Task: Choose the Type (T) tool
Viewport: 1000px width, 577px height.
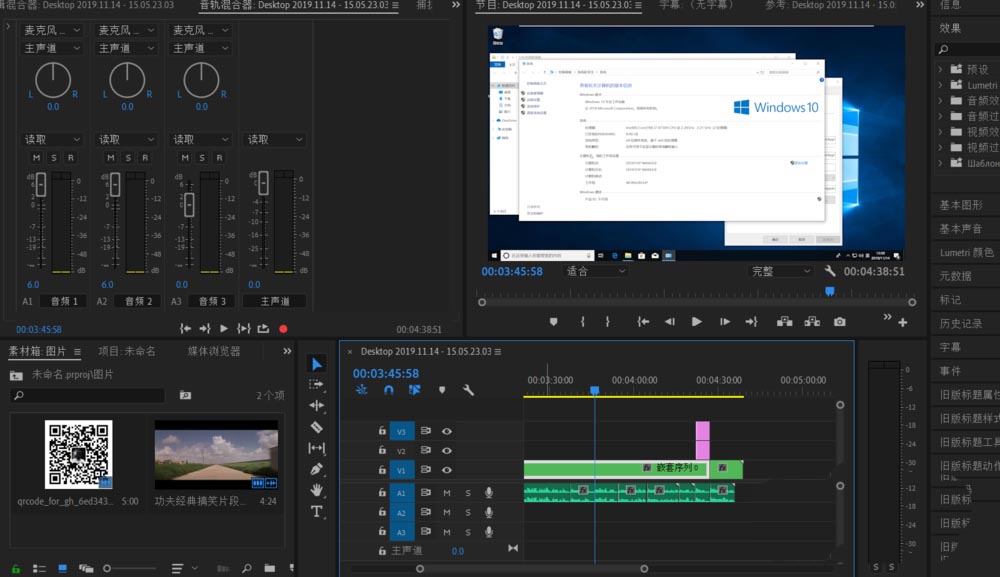Action: [x=317, y=511]
